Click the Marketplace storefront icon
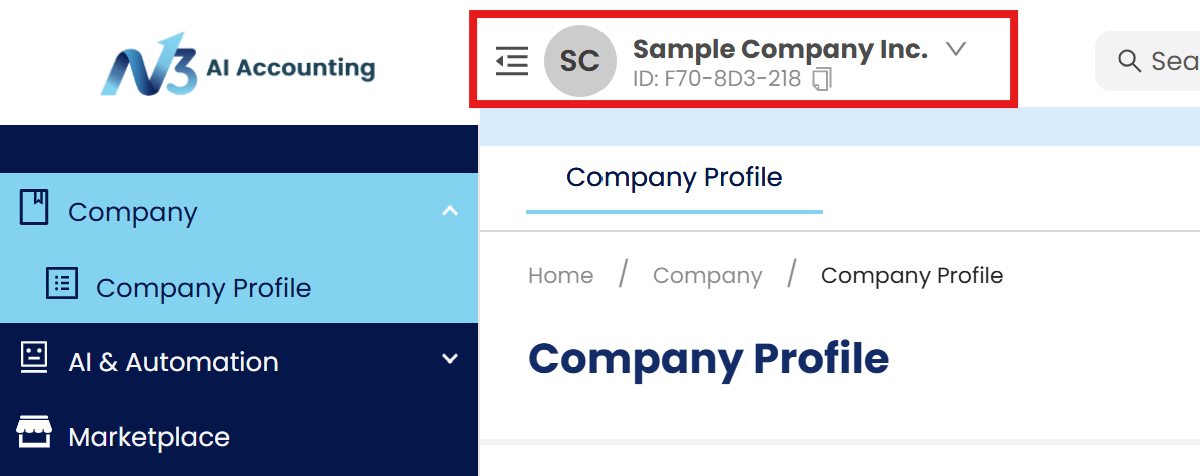 point(34,434)
